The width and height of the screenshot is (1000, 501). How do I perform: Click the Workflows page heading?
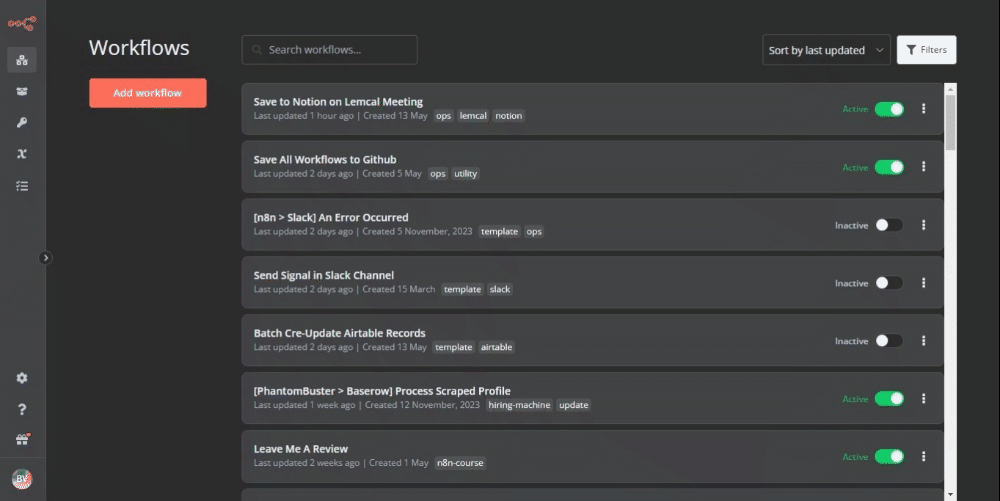coord(139,48)
